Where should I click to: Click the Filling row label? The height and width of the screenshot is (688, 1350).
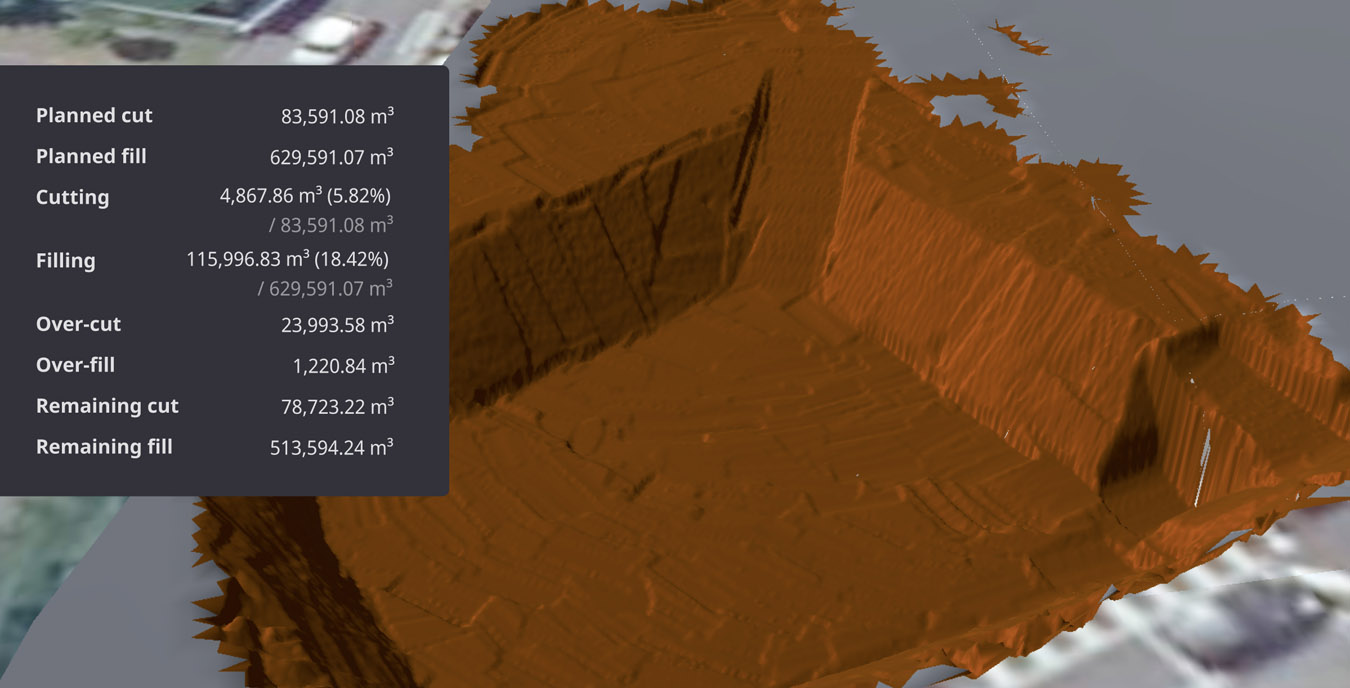(65, 261)
